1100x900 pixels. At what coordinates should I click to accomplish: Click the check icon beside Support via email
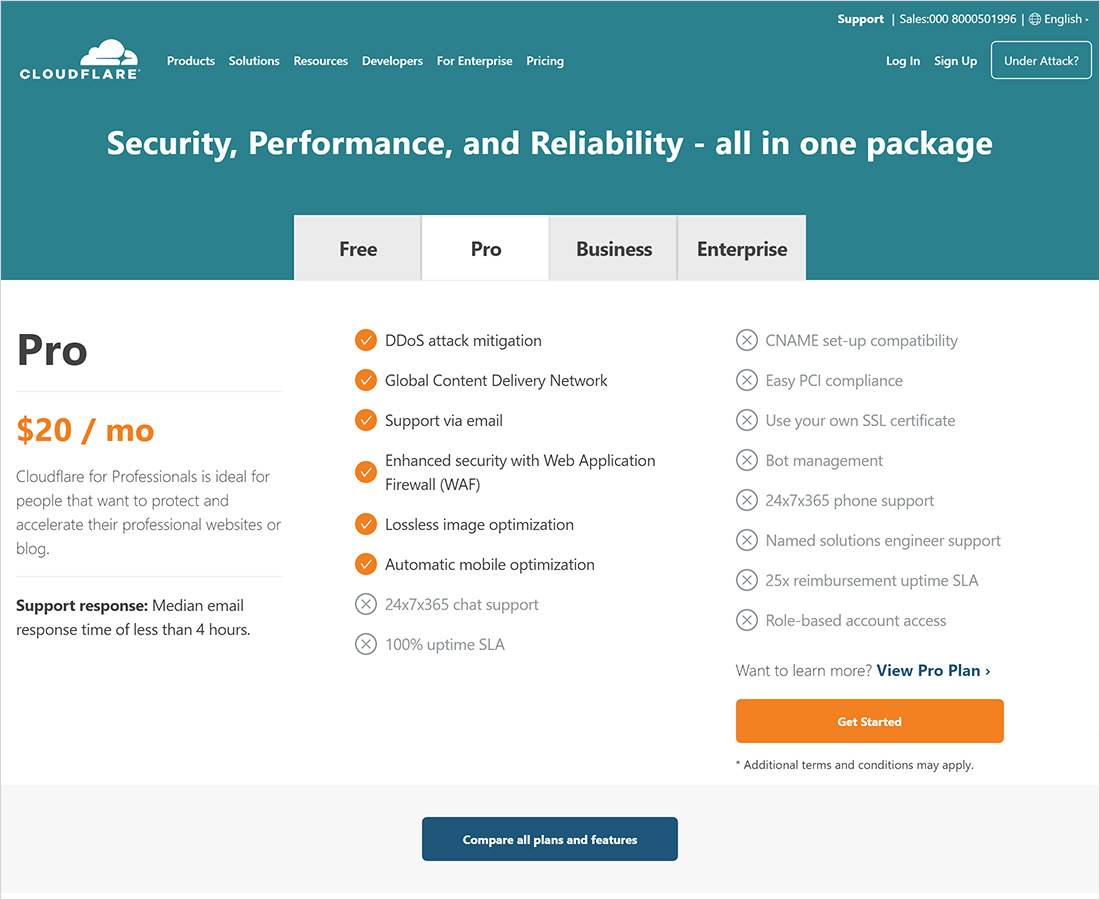point(366,421)
